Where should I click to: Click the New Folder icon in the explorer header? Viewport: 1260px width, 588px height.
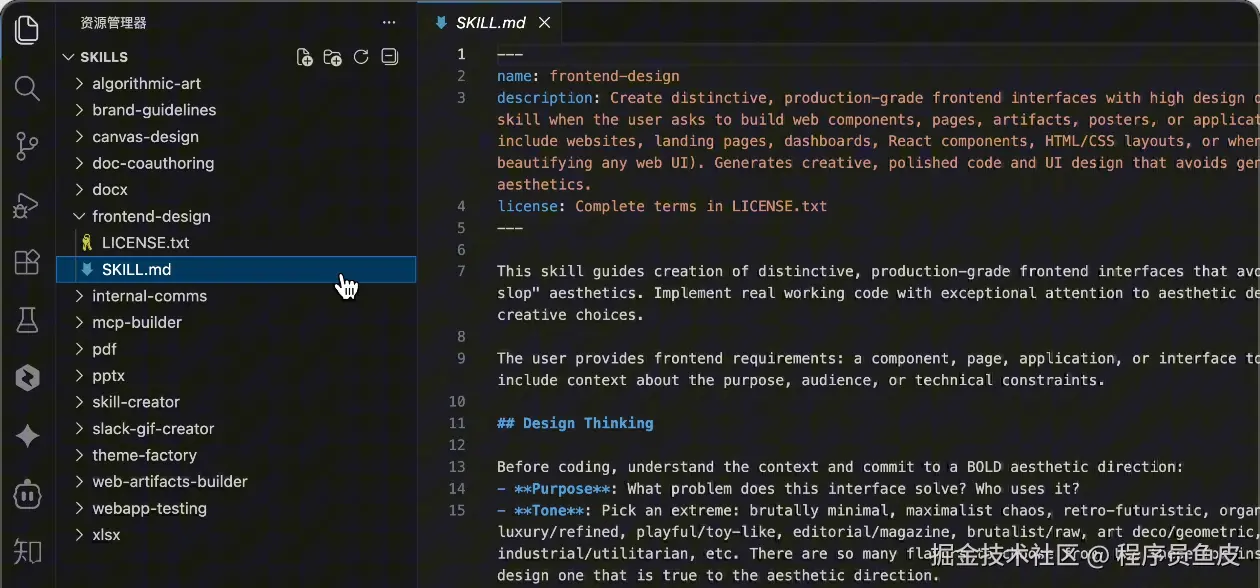(333, 57)
